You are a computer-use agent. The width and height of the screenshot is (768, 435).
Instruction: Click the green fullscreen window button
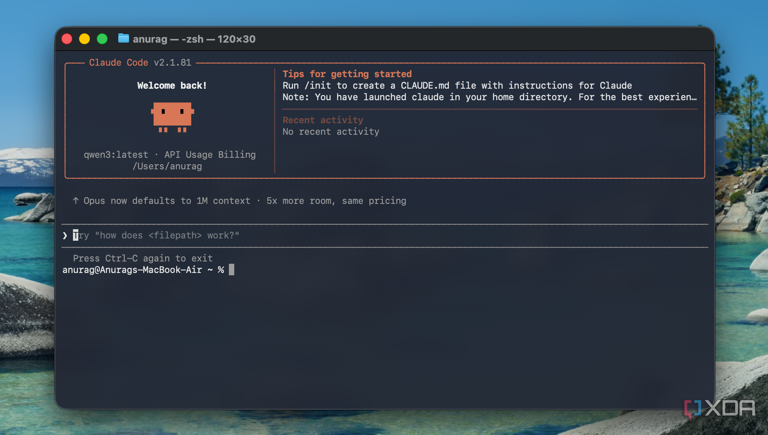pyautogui.click(x=102, y=39)
